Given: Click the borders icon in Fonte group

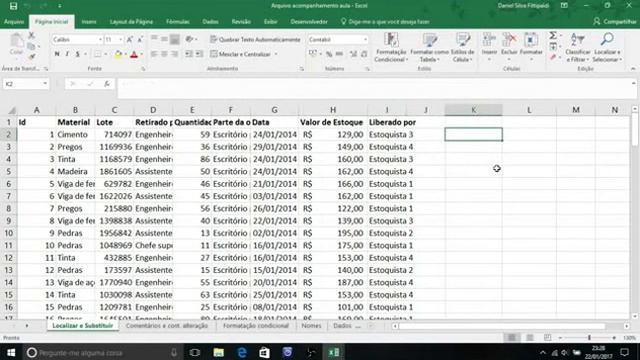Looking at the screenshot, I should [98, 54].
